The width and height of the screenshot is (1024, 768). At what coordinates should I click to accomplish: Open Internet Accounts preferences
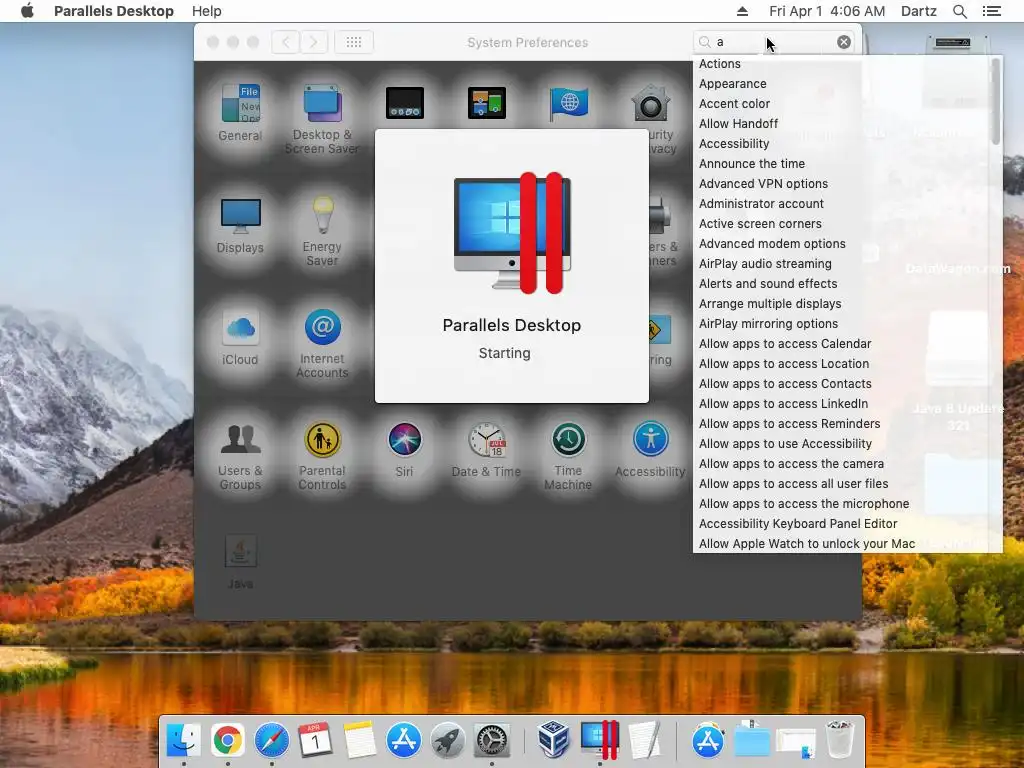(322, 343)
